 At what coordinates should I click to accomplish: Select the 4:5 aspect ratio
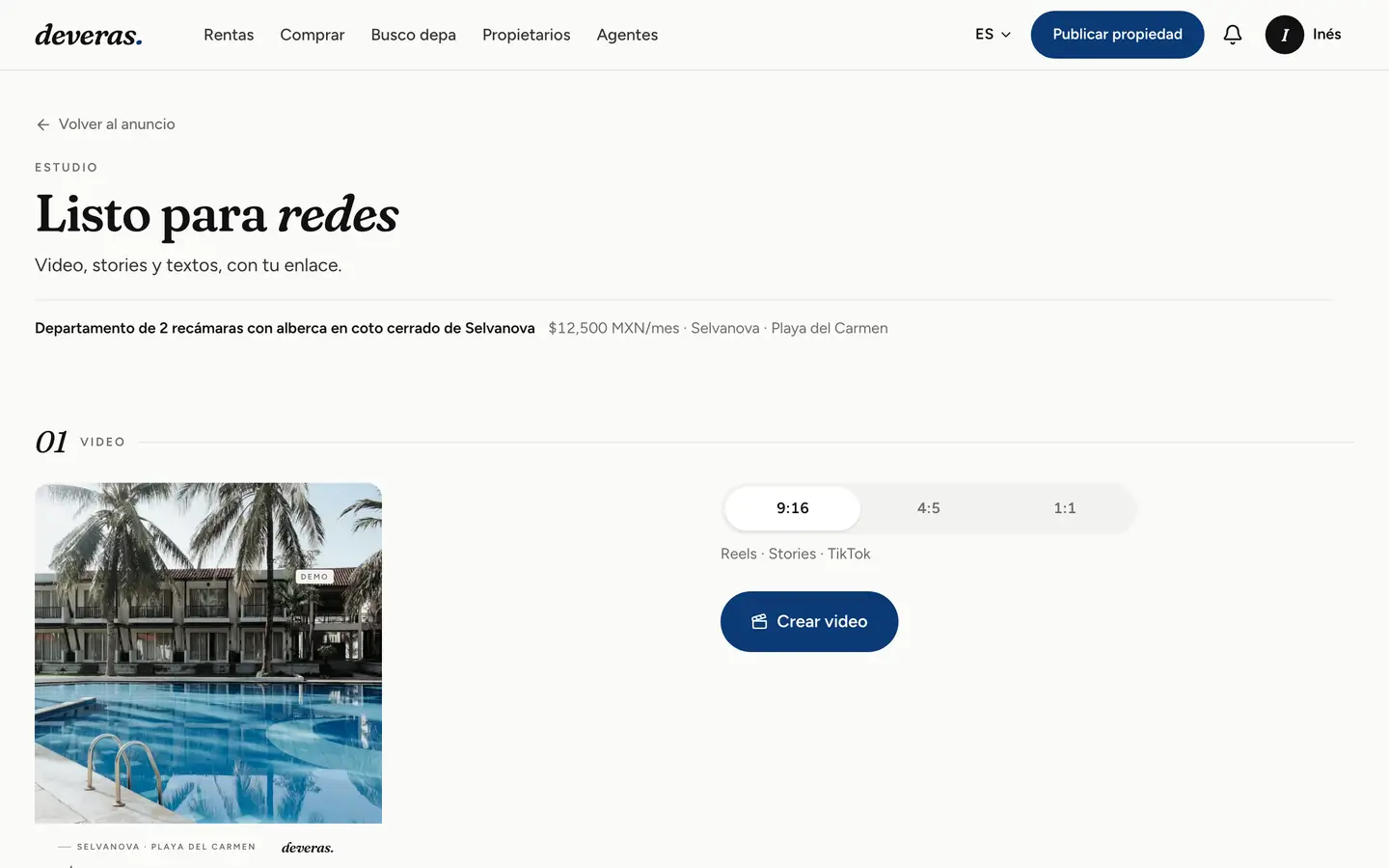click(x=928, y=508)
